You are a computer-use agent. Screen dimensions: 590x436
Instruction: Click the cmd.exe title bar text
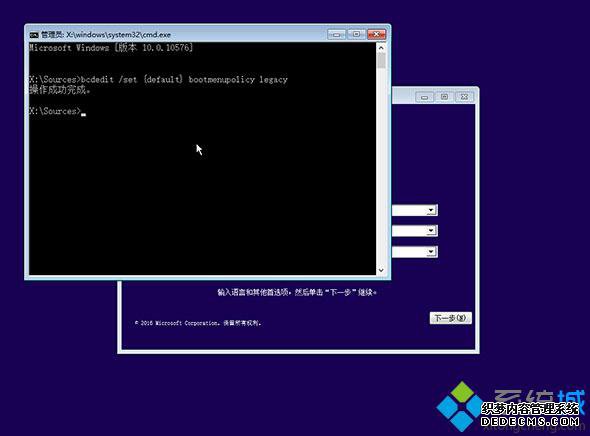point(106,35)
